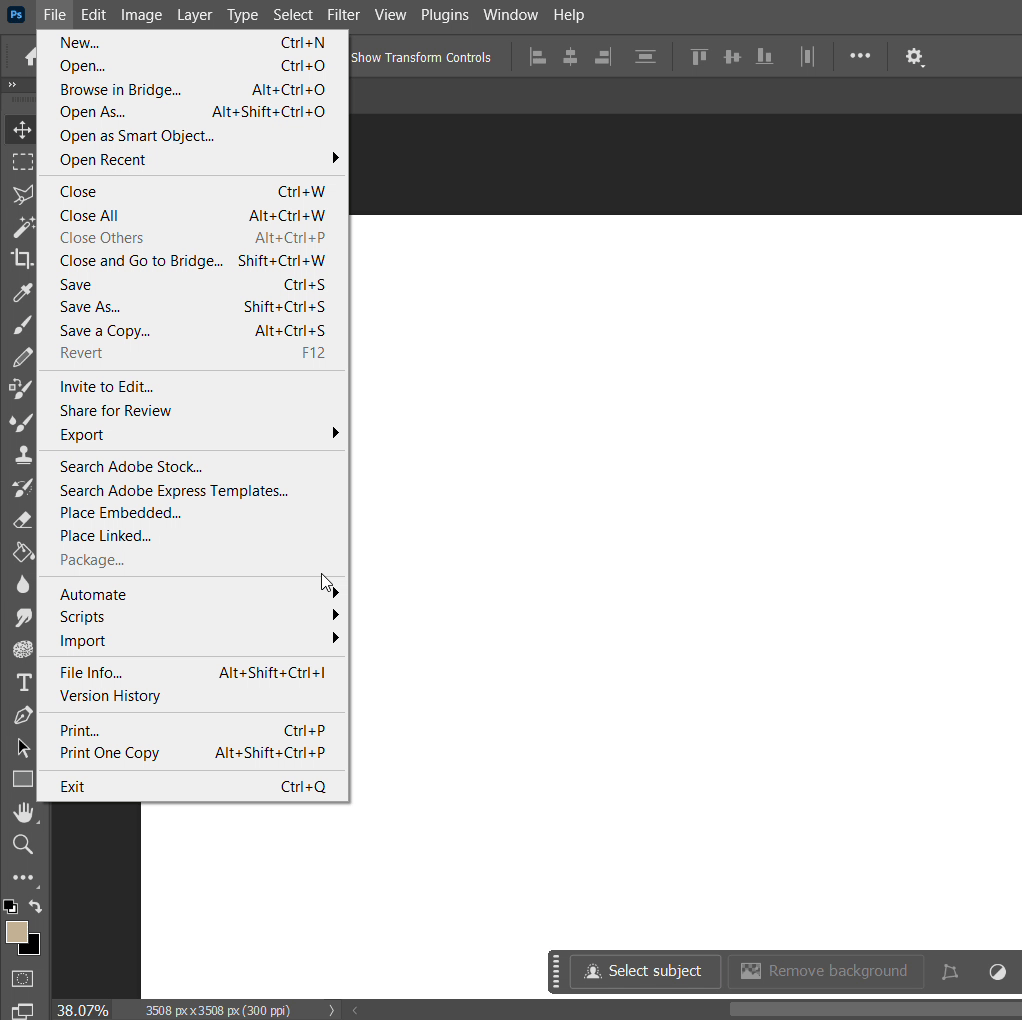Click the foreground color swatch
Viewport: 1022px width, 1020px height.
click(16, 931)
